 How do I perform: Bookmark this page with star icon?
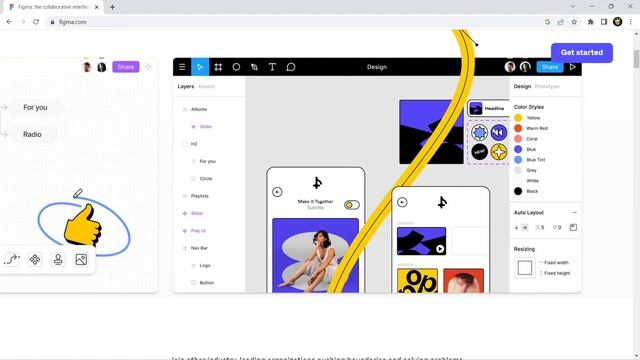point(574,22)
